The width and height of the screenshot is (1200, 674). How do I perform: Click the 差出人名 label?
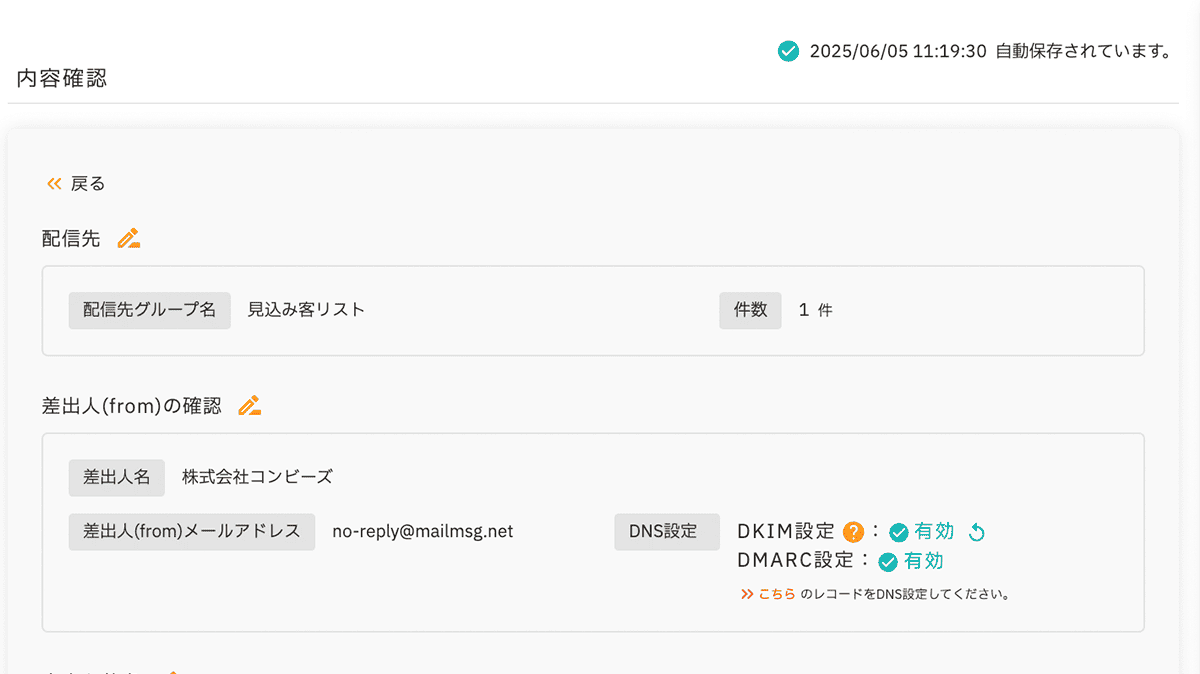116,477
